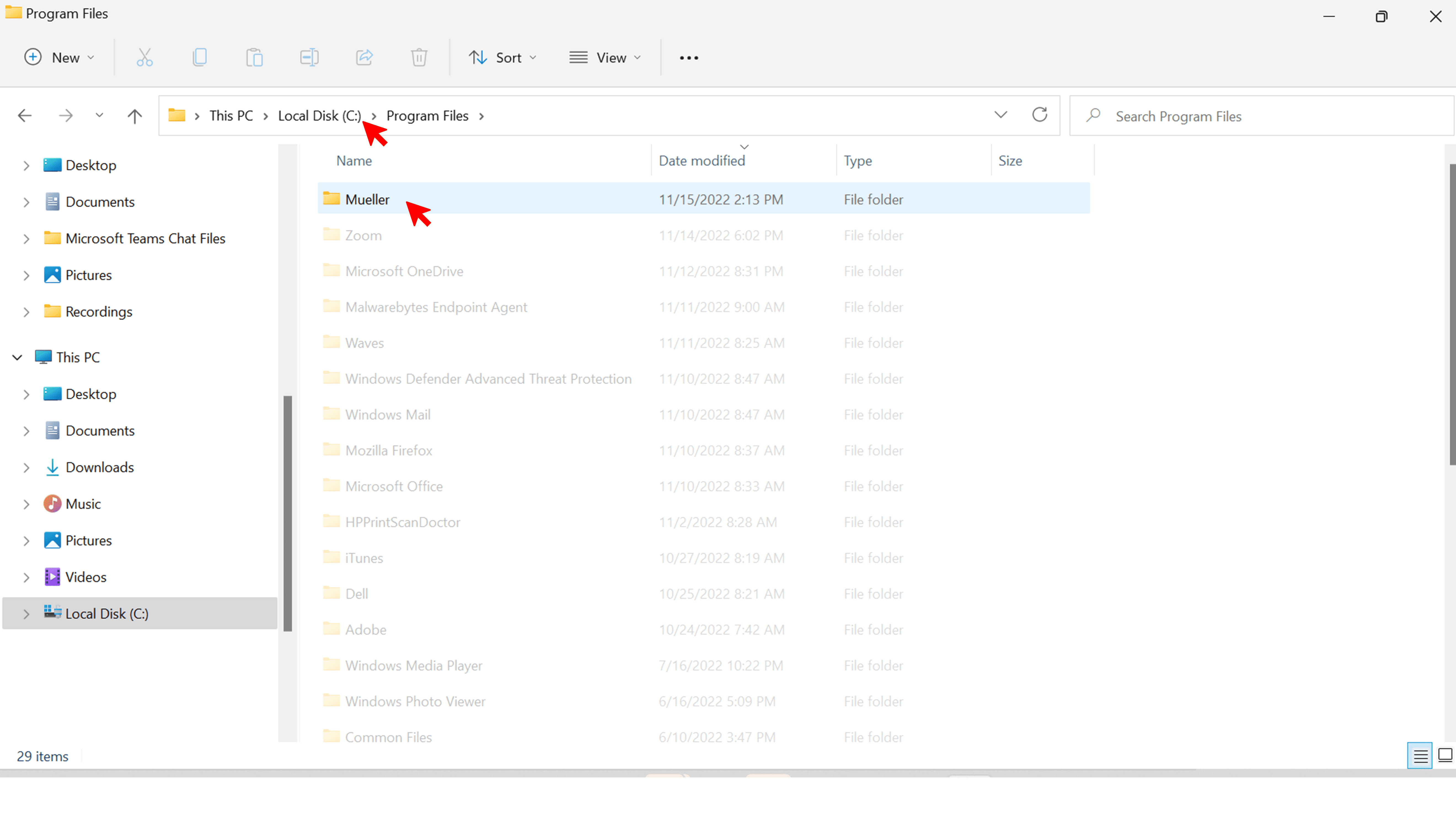Screen dimensions: 1456x821
Task: Select the Microsoft OneDrive folder
Action: pos(704,271)
